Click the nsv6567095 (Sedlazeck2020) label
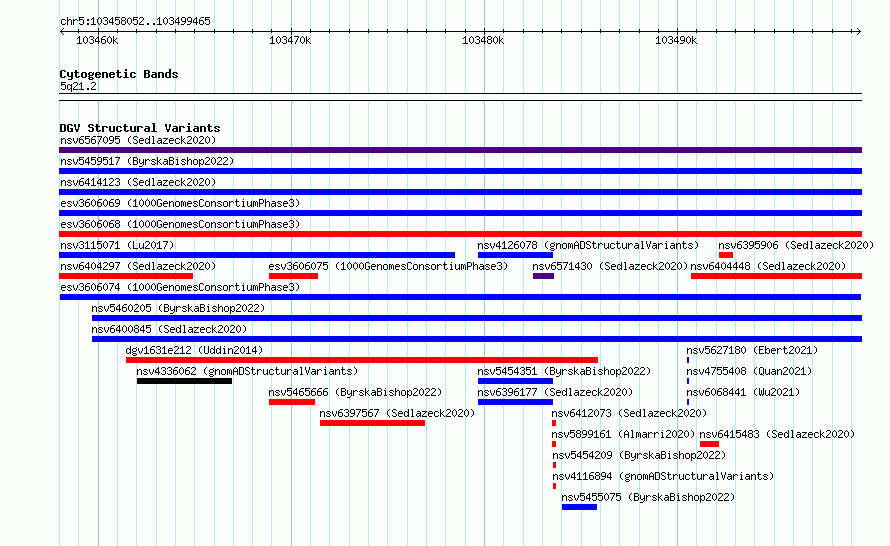The width and height of the screenshot is (890, 546). coord(138,140)
